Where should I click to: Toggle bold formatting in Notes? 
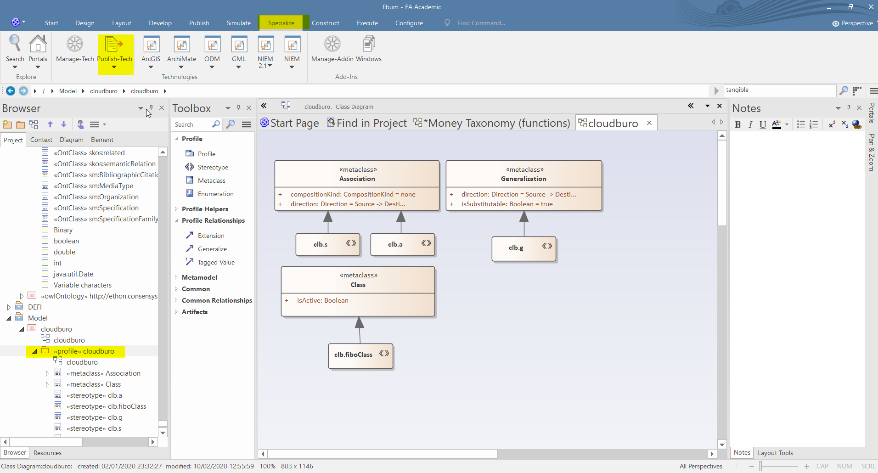pyautogui.click(x=738, y=124)
